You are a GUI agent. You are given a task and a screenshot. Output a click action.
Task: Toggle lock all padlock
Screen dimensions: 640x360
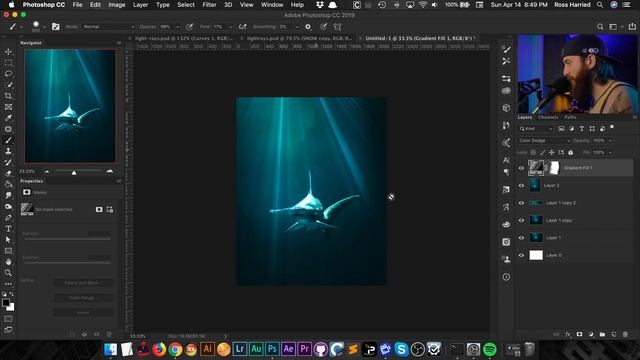point(571,152)
